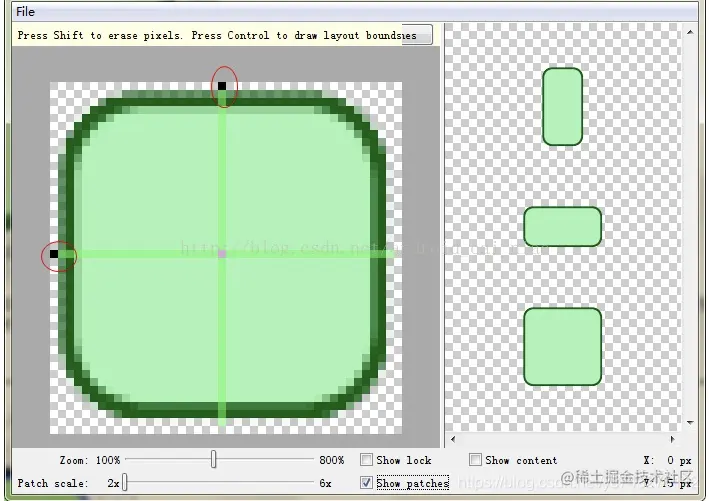Click the preview scroll down arrow
709x501 pixels.
[690, 423]
